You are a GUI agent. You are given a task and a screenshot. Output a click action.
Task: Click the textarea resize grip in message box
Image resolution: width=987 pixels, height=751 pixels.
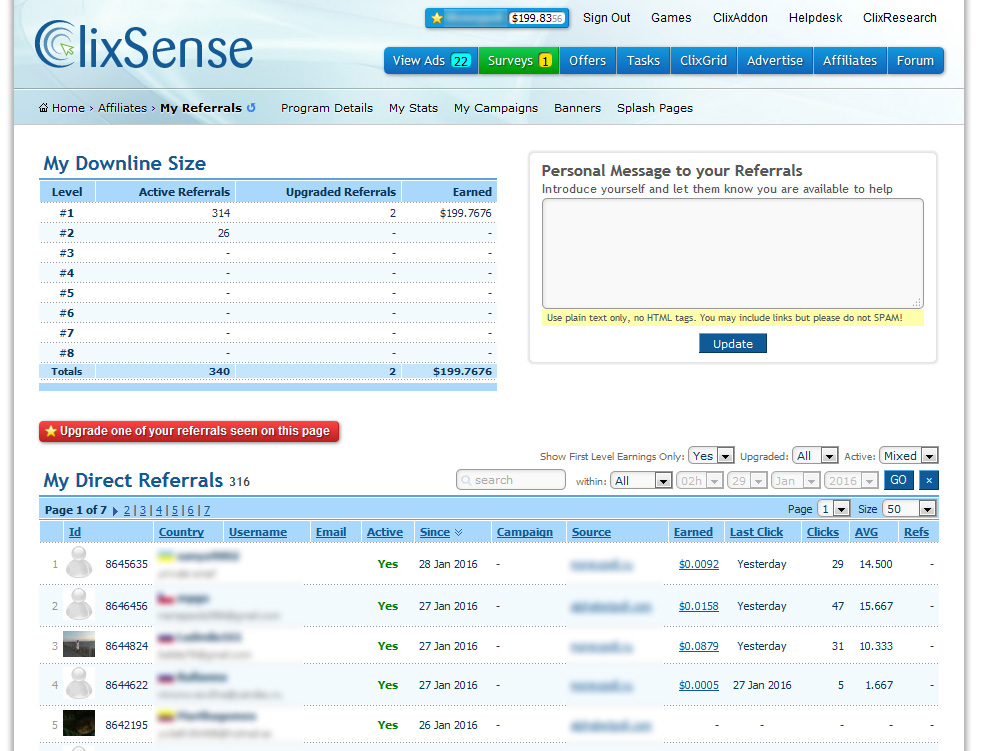click(x=917, y=303)
